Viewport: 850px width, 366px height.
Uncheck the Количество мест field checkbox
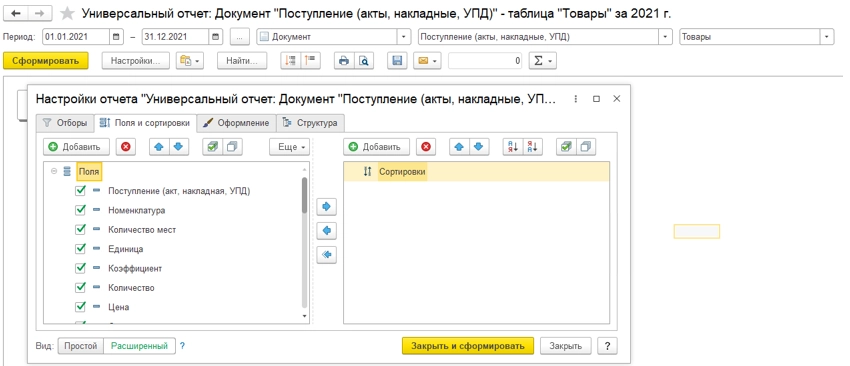(81, 229)
